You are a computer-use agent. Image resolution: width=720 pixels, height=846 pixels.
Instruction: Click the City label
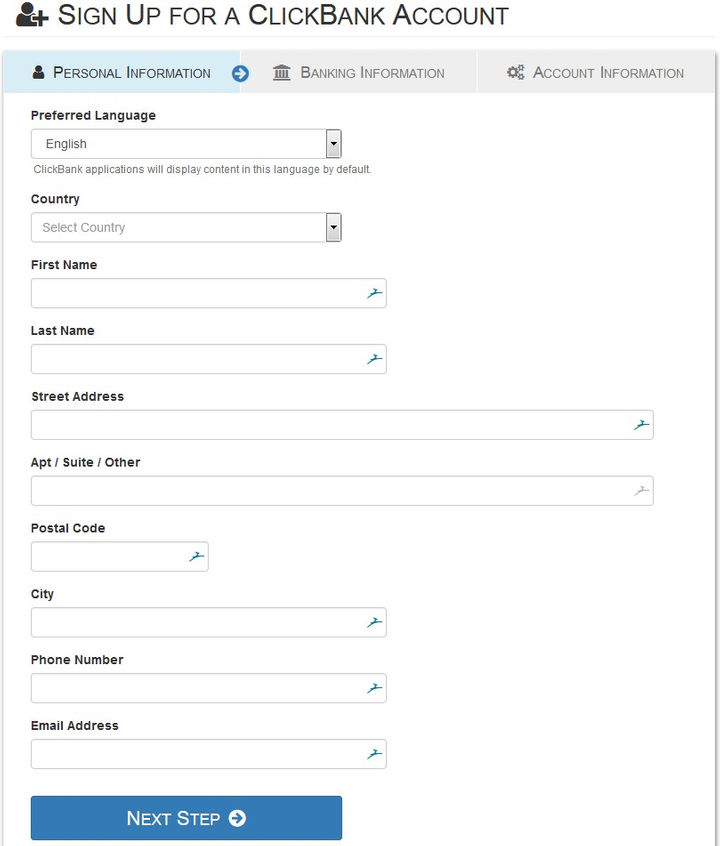(x=42, y=594)
